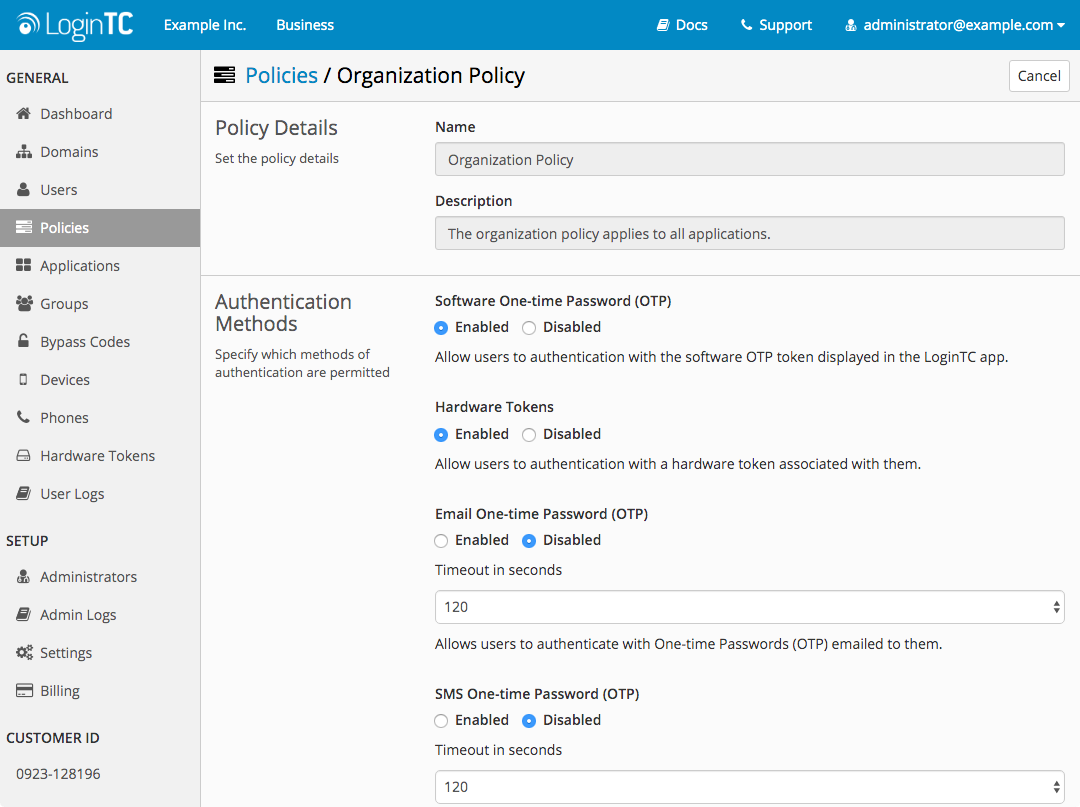1080x807 pixels.
Task: Click the Support phone icon in header
Action: coord(746,25)
